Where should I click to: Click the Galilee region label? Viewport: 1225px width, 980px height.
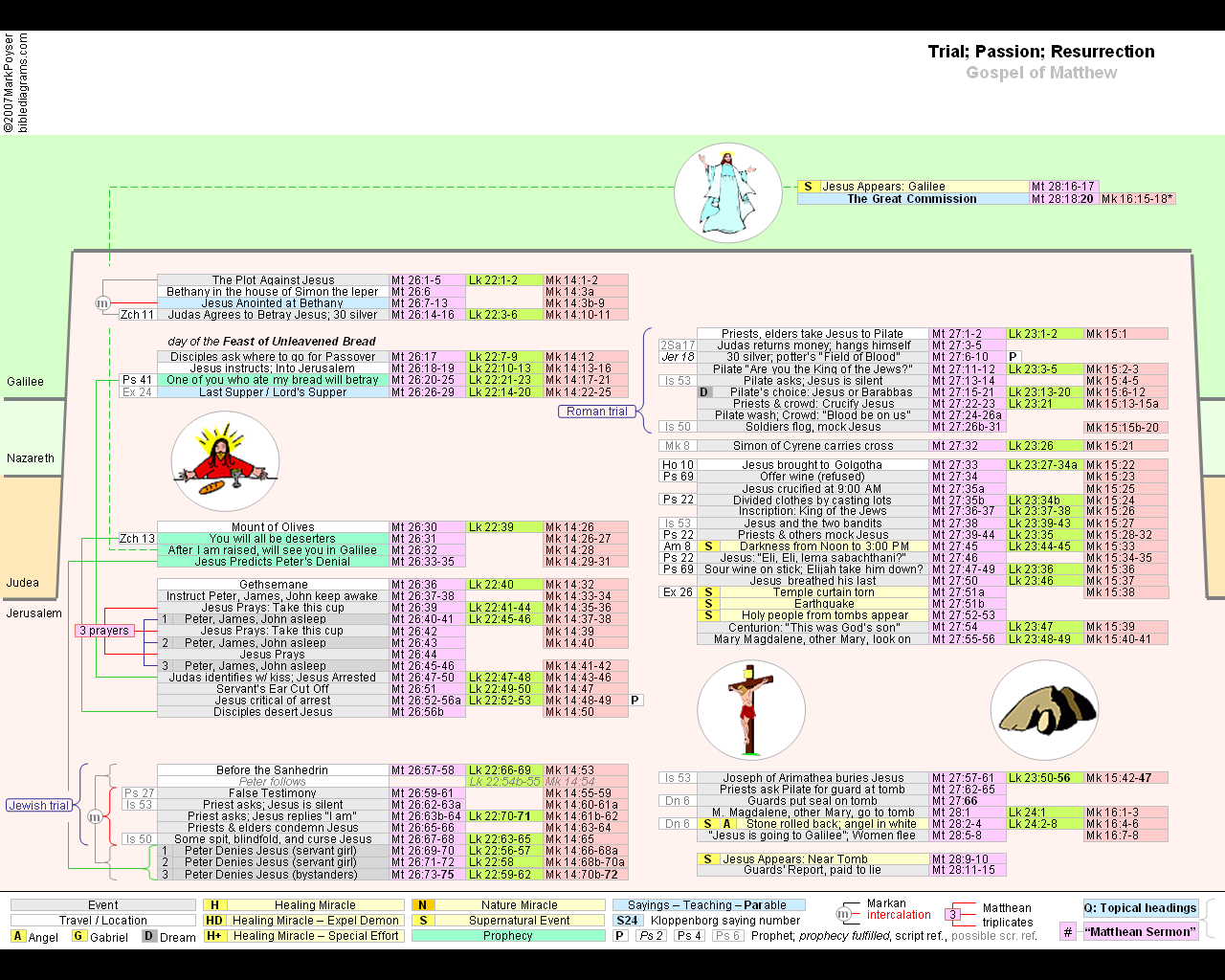pyautogui.click(x=25, y=381)
